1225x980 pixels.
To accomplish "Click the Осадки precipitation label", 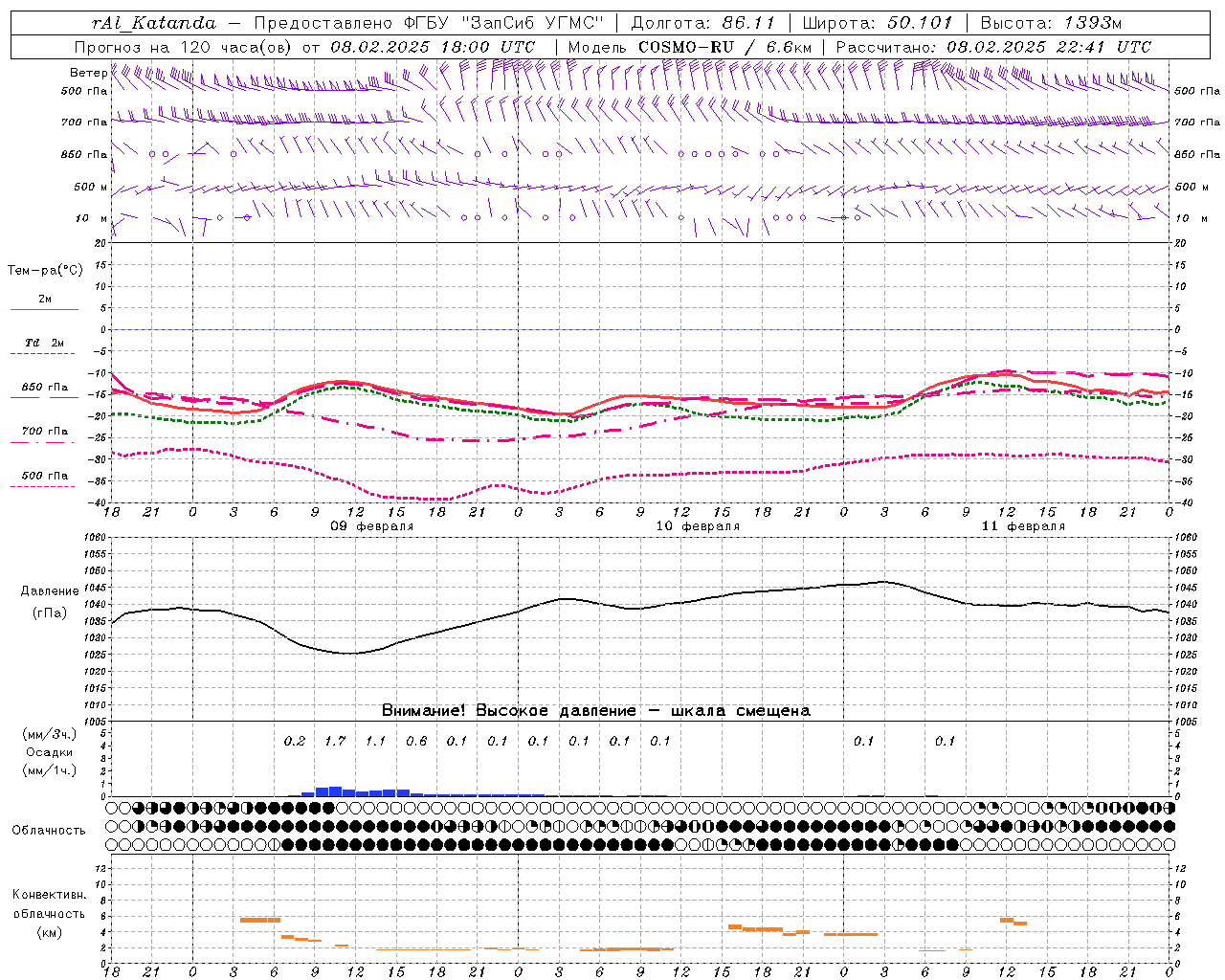I will [50, 752].
